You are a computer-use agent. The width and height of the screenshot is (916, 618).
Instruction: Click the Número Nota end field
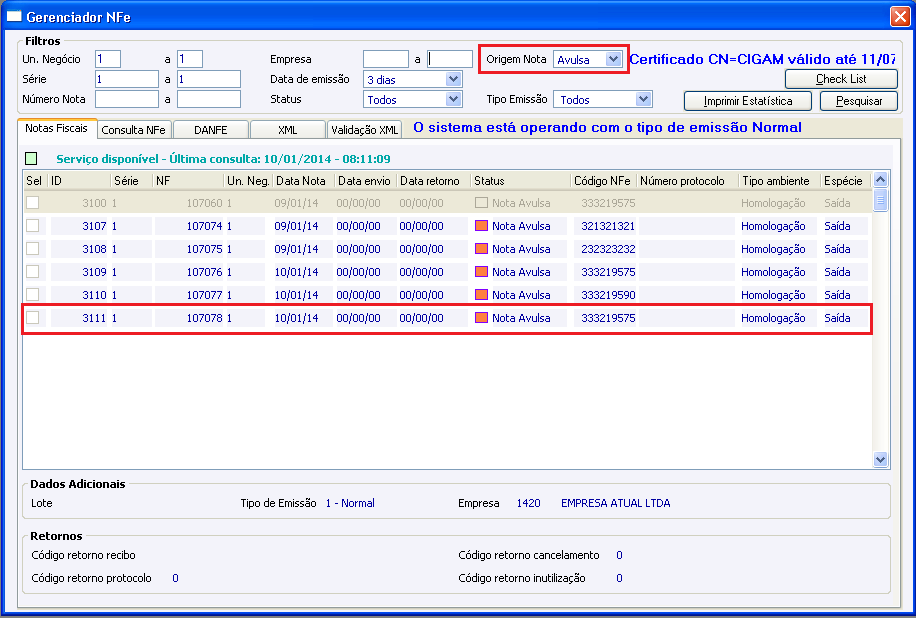[x=209, y=99]
